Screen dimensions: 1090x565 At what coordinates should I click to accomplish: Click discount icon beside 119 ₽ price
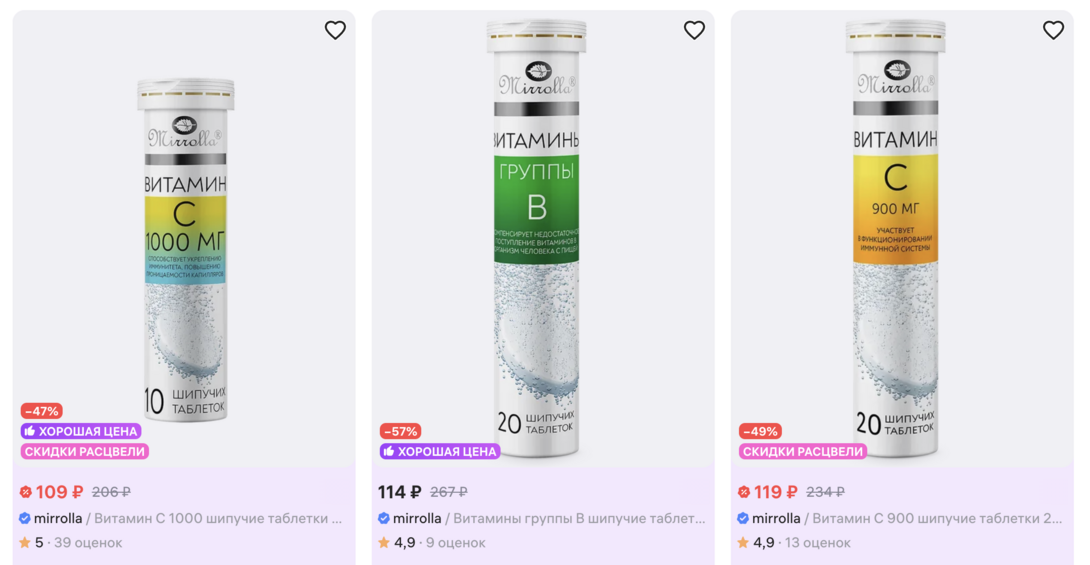(x=744, y=492)
